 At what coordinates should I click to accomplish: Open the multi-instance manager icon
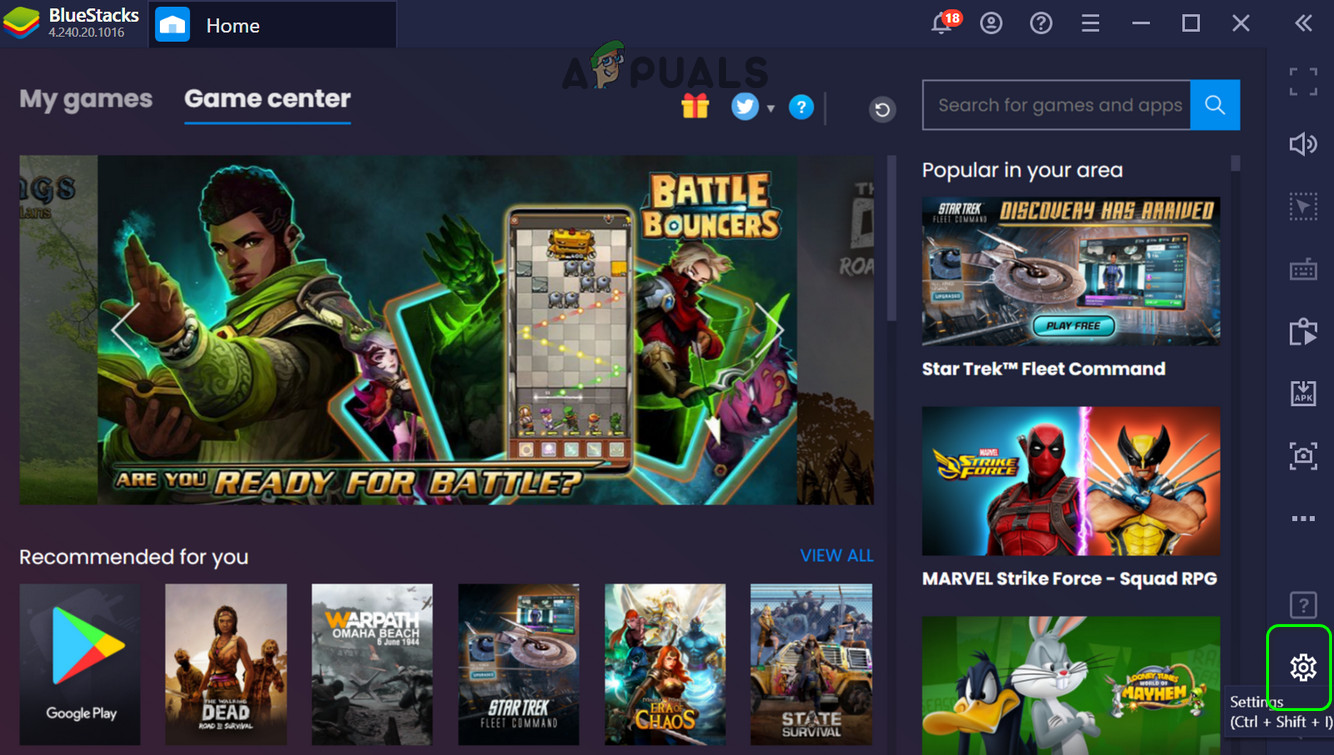(x=1303, y=331)
